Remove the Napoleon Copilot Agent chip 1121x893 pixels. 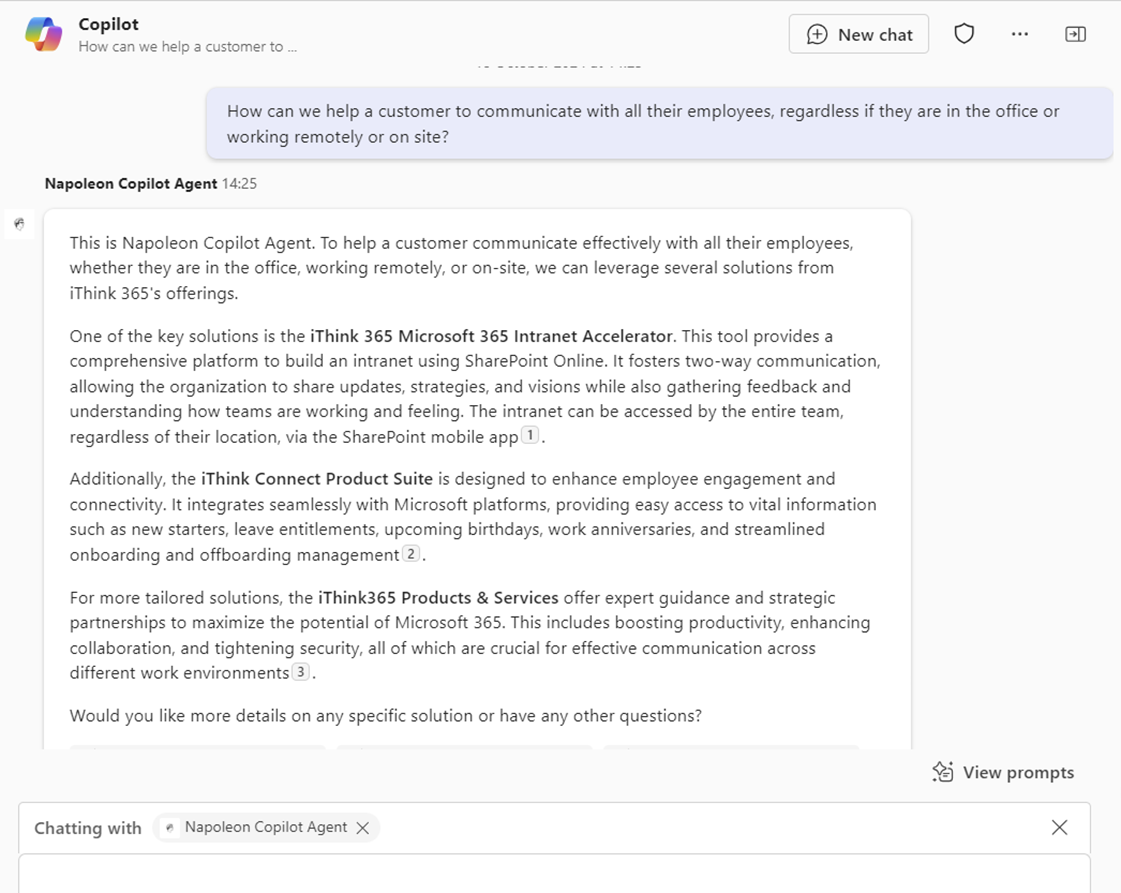click(x=363, y=828)
